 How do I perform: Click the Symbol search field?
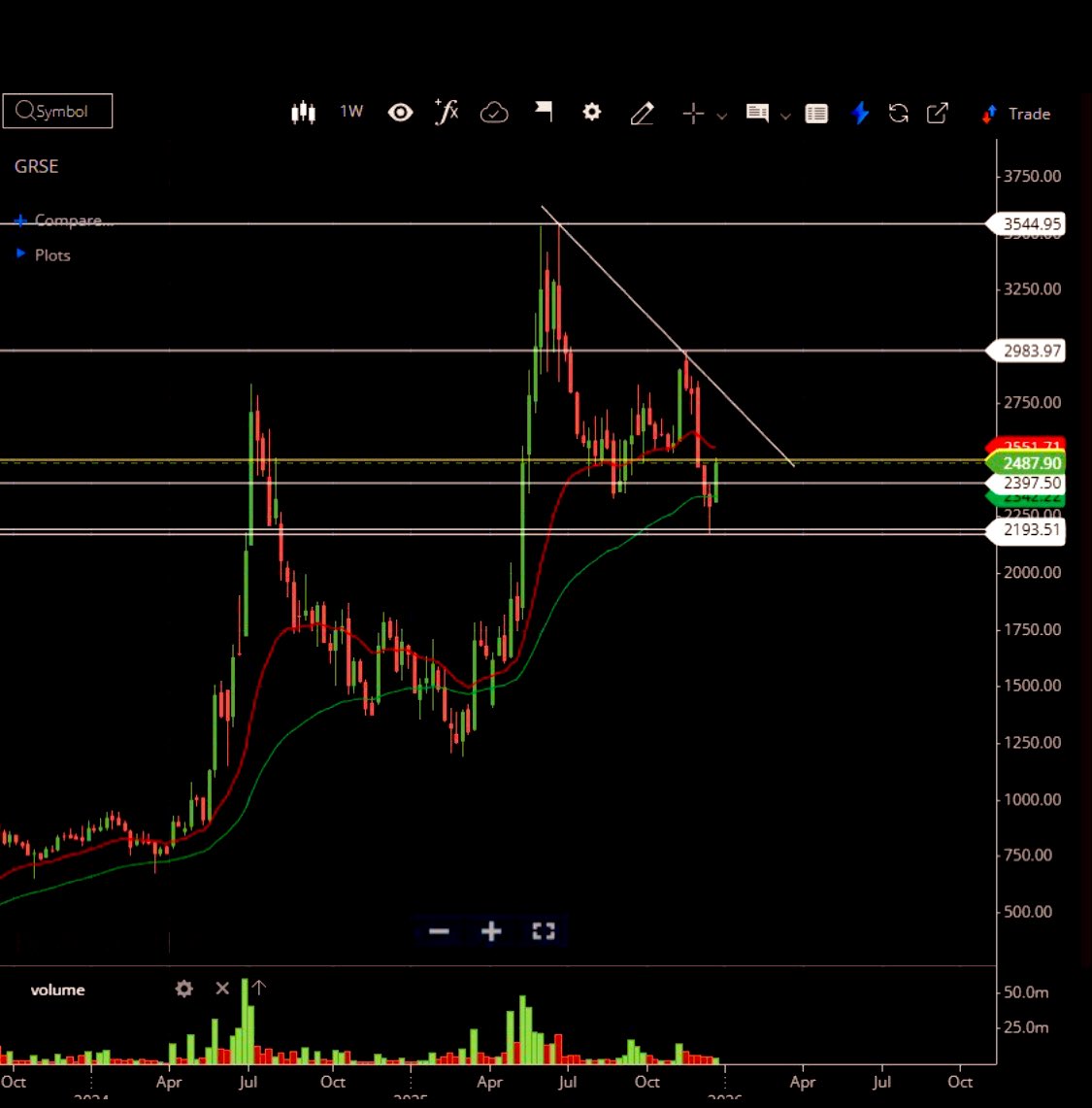pyautogui.click(x=57, y=111)
